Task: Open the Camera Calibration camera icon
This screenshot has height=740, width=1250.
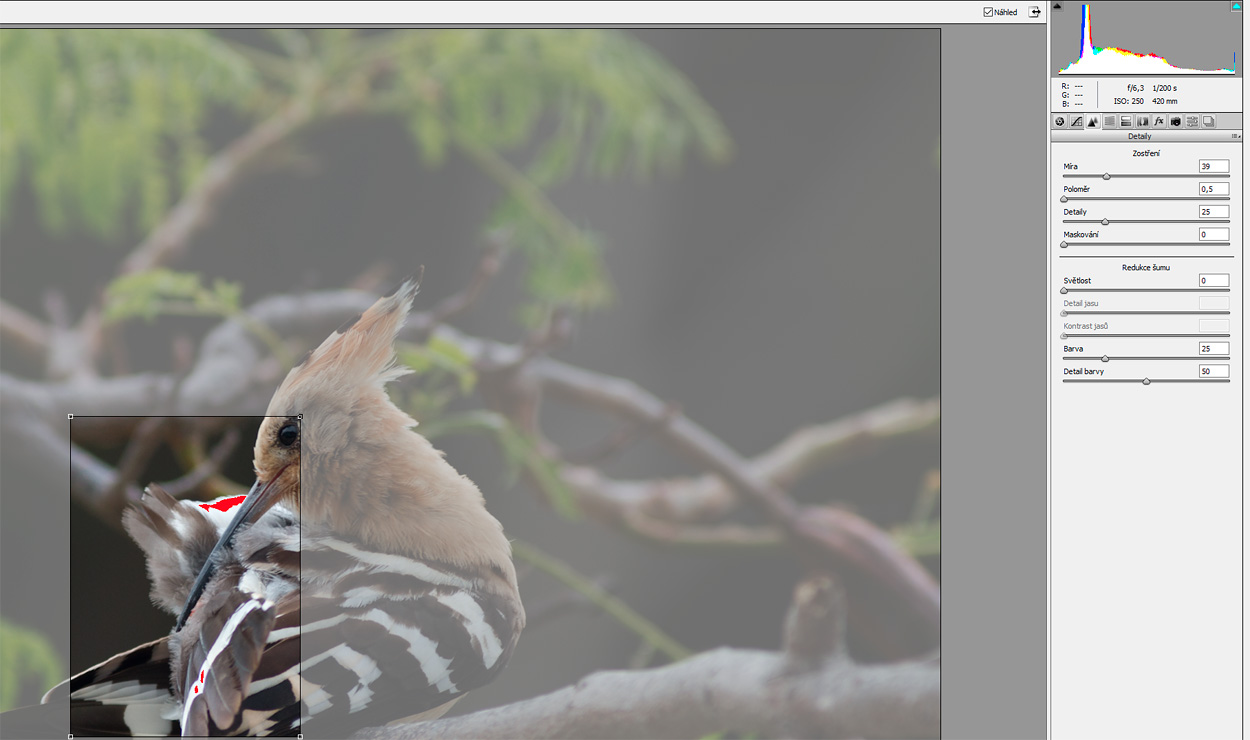Action: coord(1176,122)
